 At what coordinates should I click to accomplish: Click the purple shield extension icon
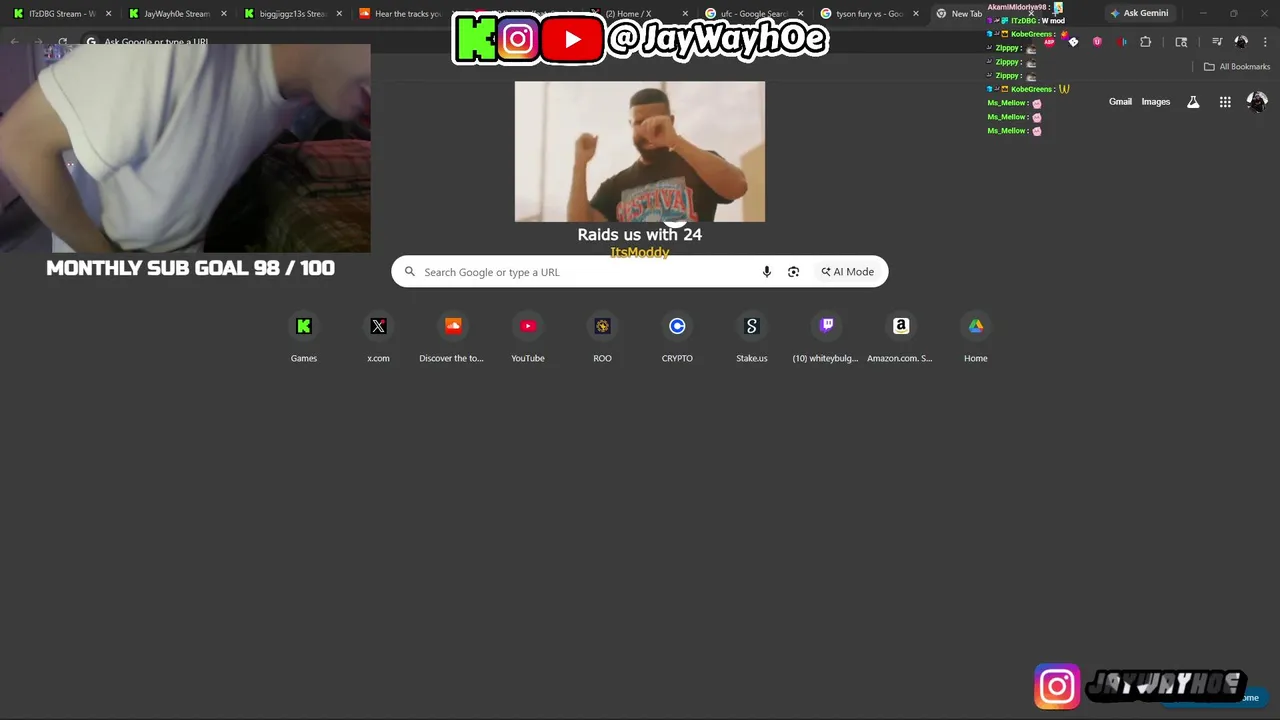pos(1097,42)
